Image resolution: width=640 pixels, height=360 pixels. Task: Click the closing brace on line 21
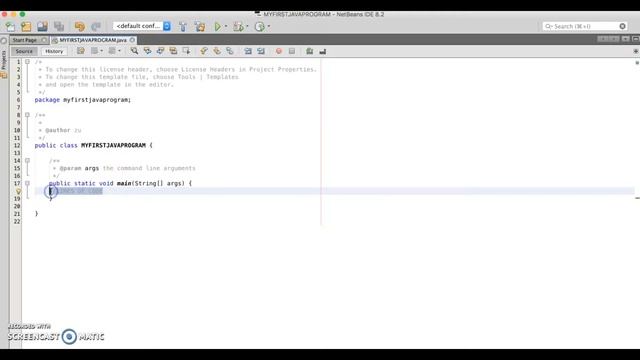(x=36, y=213)
